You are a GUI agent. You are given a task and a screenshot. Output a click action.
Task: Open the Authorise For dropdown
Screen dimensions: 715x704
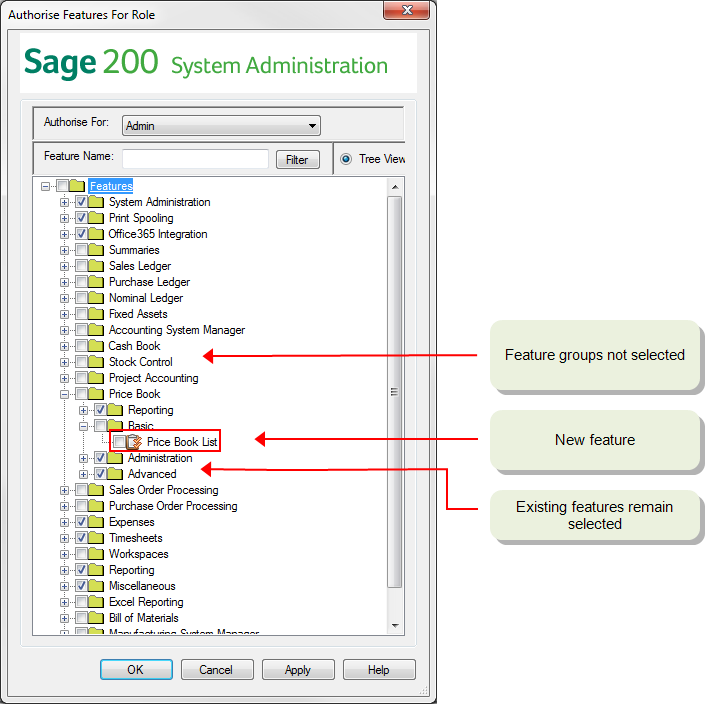point(221,125)
